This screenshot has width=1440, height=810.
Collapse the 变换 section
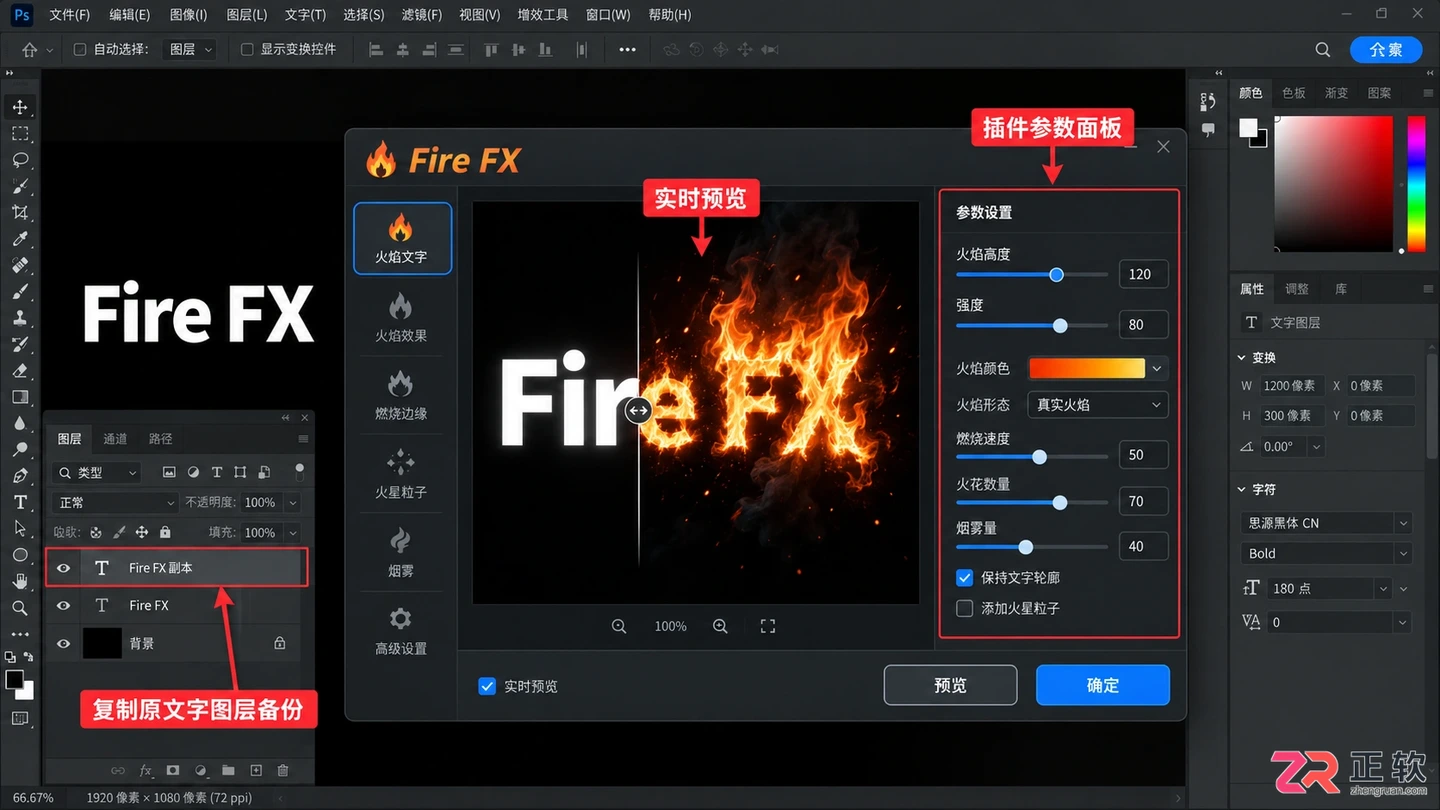1243,357
